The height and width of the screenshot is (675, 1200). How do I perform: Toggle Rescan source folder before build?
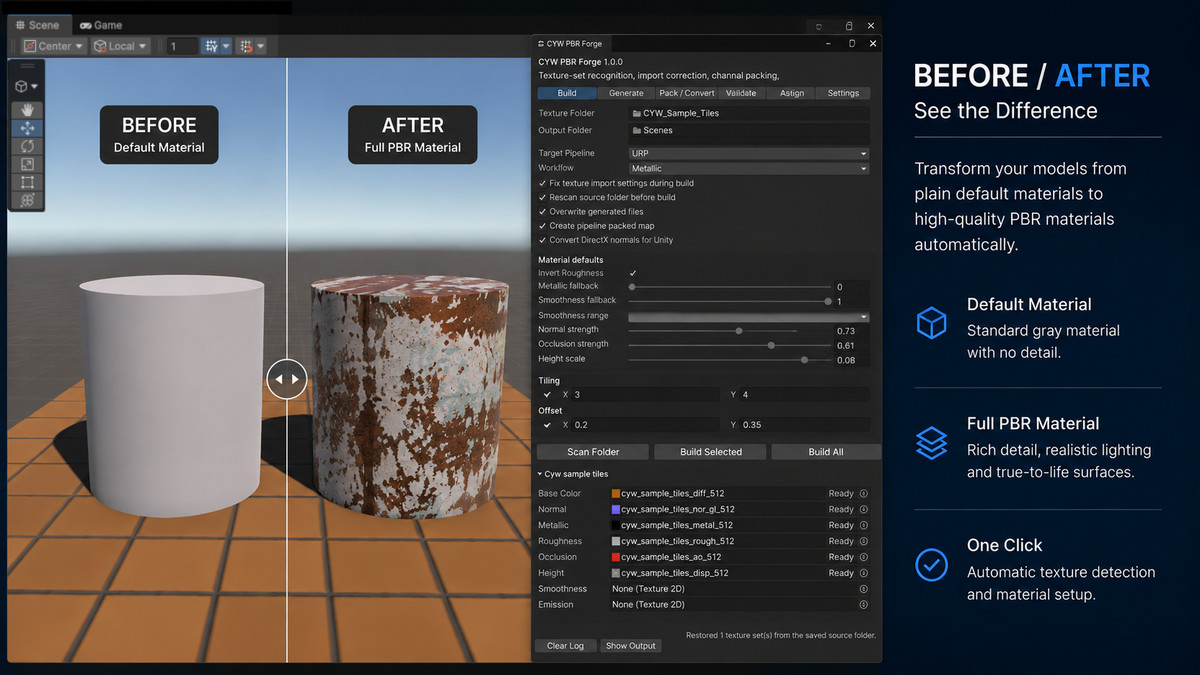543,197
